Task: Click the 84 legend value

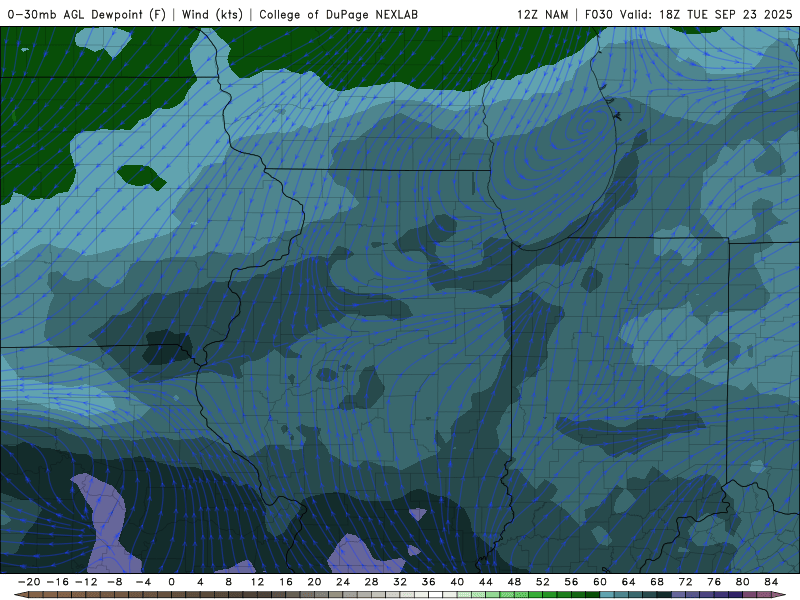Action: tap(771, 582)
